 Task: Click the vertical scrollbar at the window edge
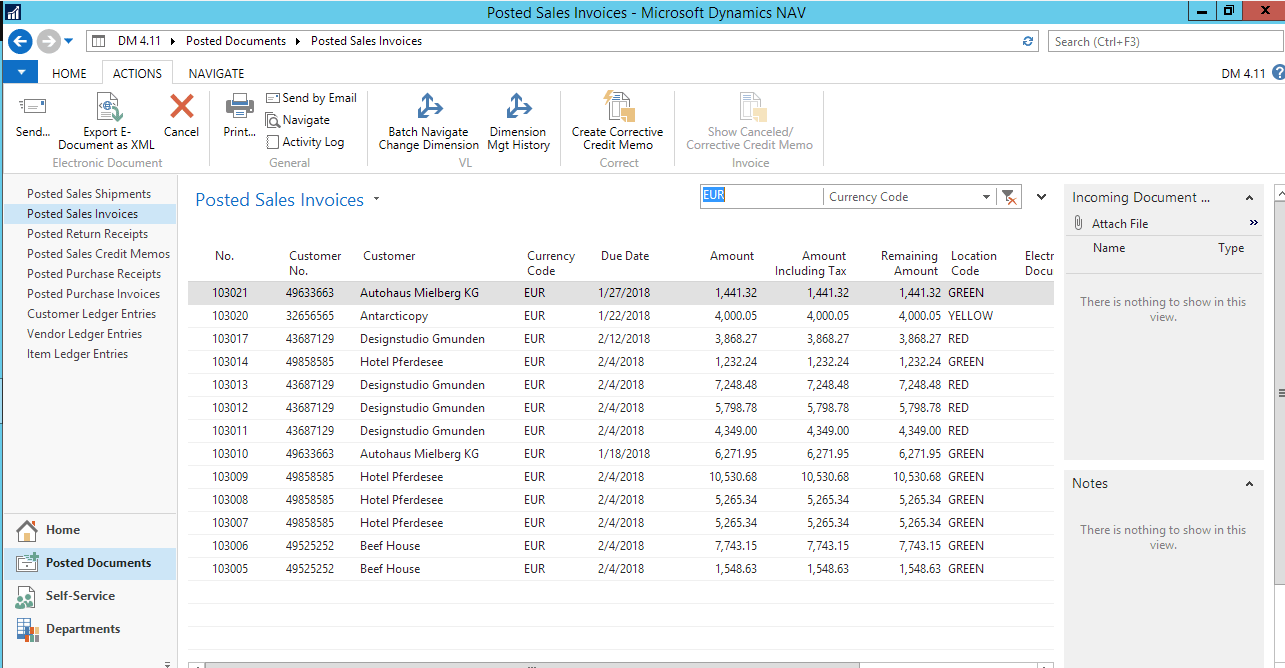(1280, 392)
